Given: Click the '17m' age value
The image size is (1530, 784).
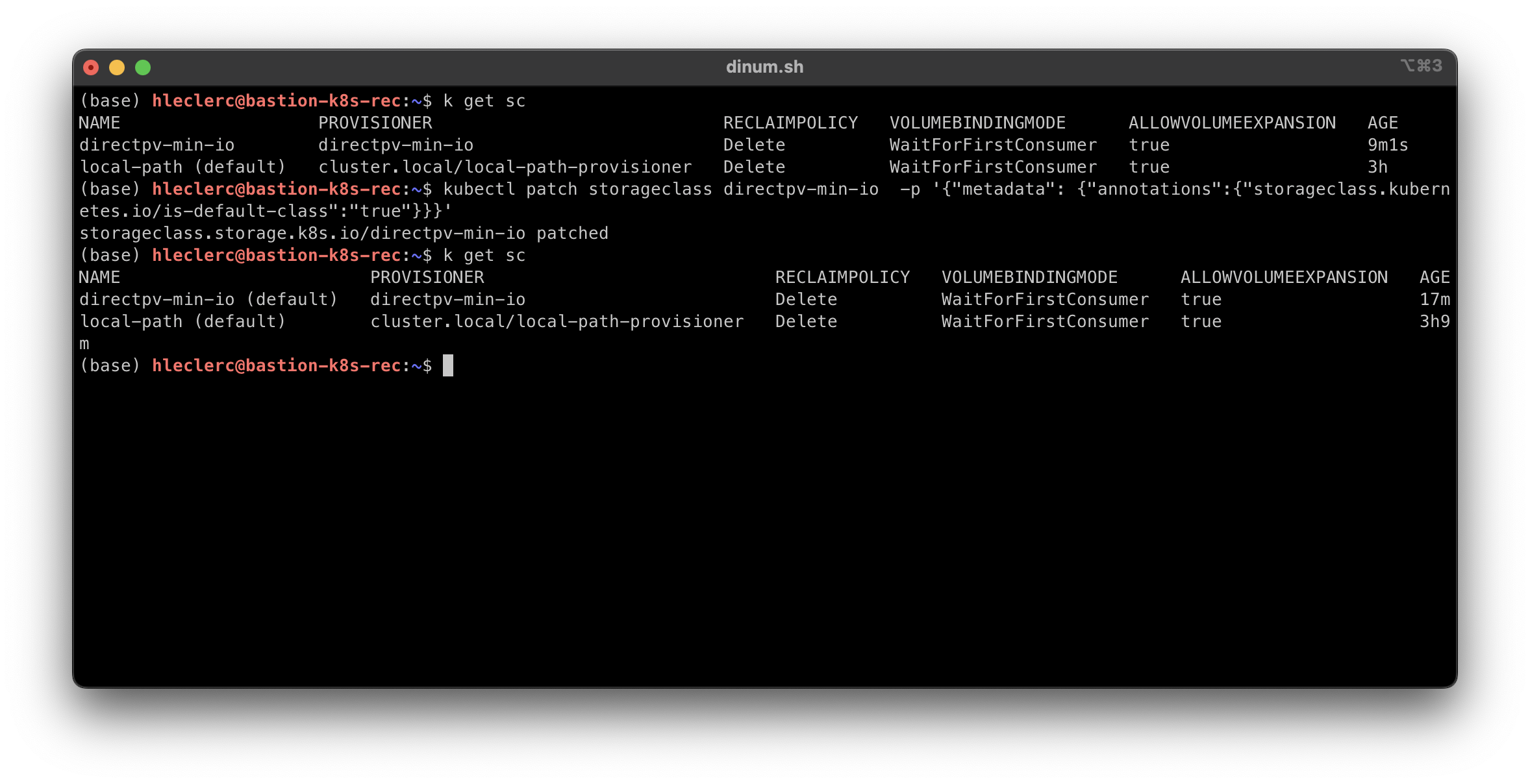Looking at the screenshot, I should coord(1434,300).
